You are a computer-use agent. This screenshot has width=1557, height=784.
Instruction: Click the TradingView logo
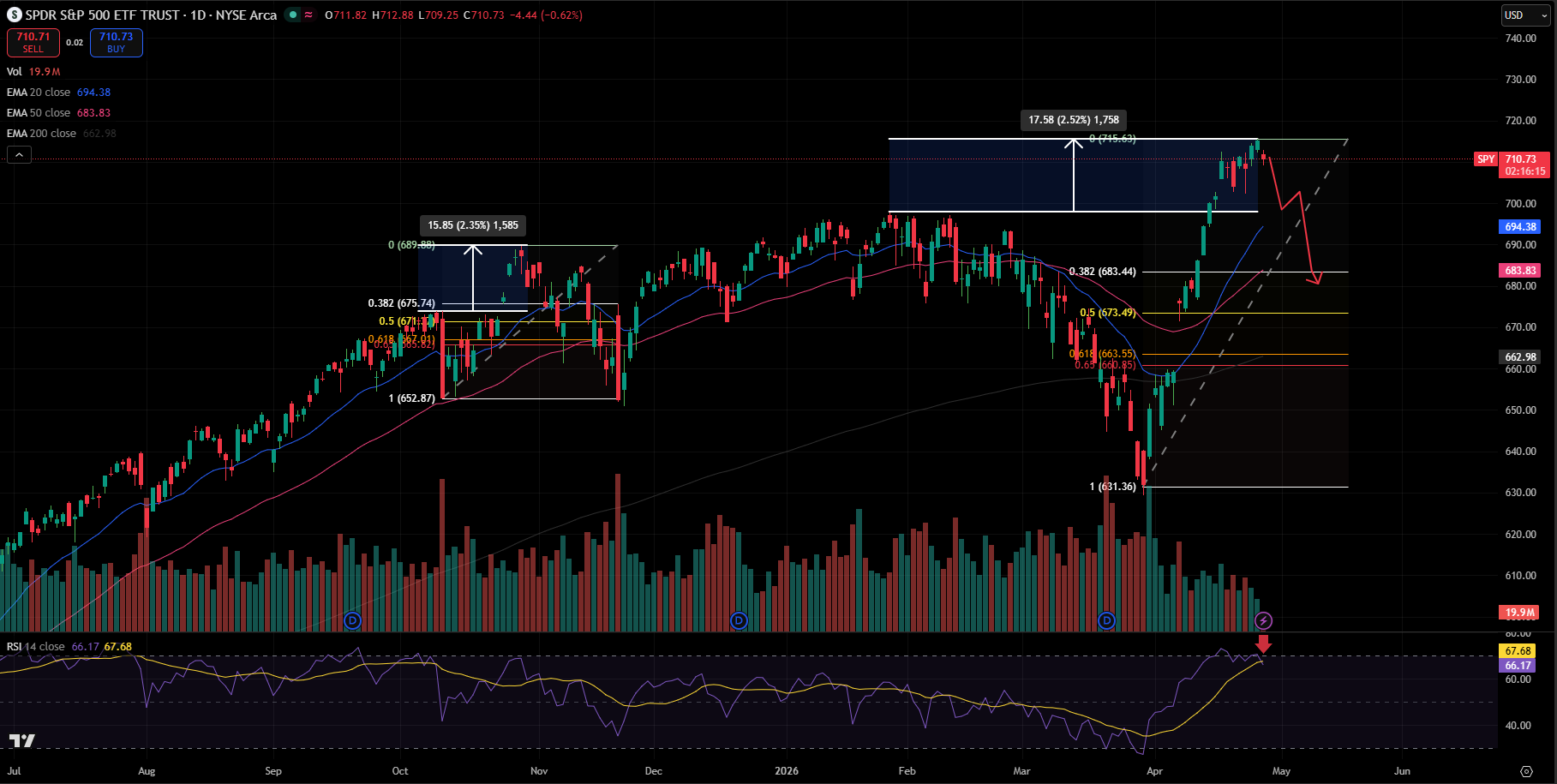[x=22, y=740]
